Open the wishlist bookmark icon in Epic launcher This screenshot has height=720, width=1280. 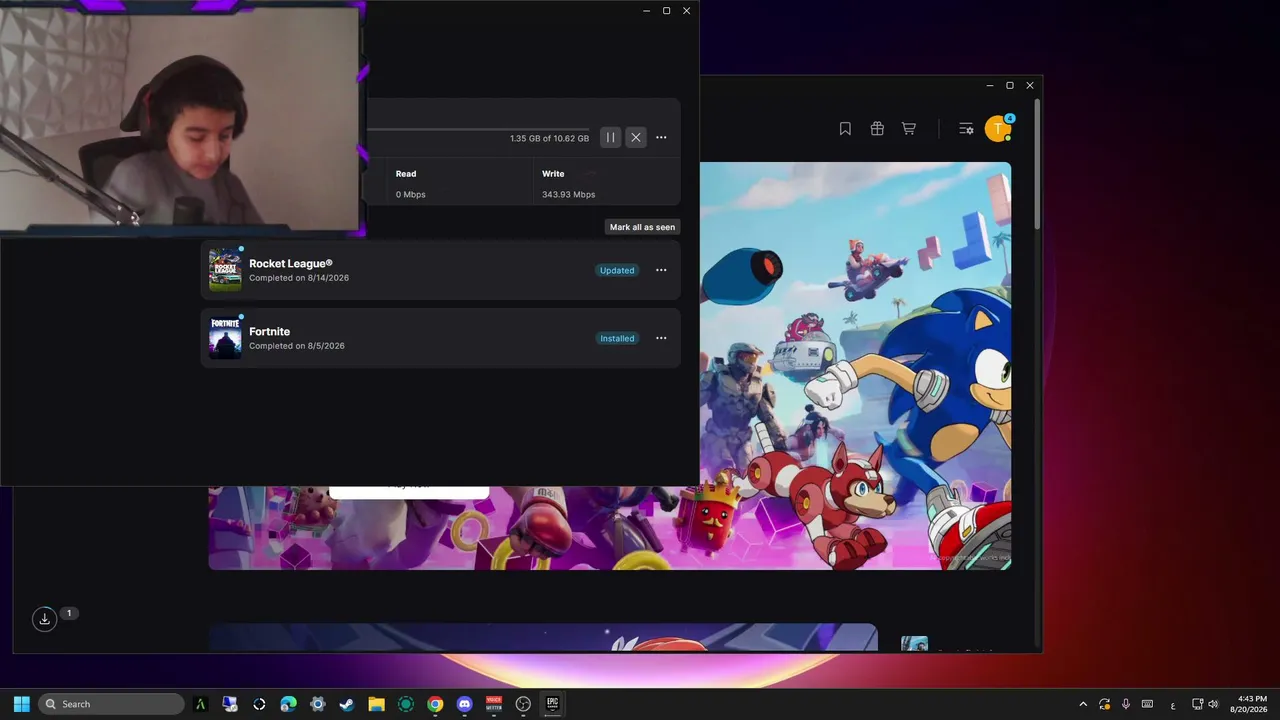(845, 128)
